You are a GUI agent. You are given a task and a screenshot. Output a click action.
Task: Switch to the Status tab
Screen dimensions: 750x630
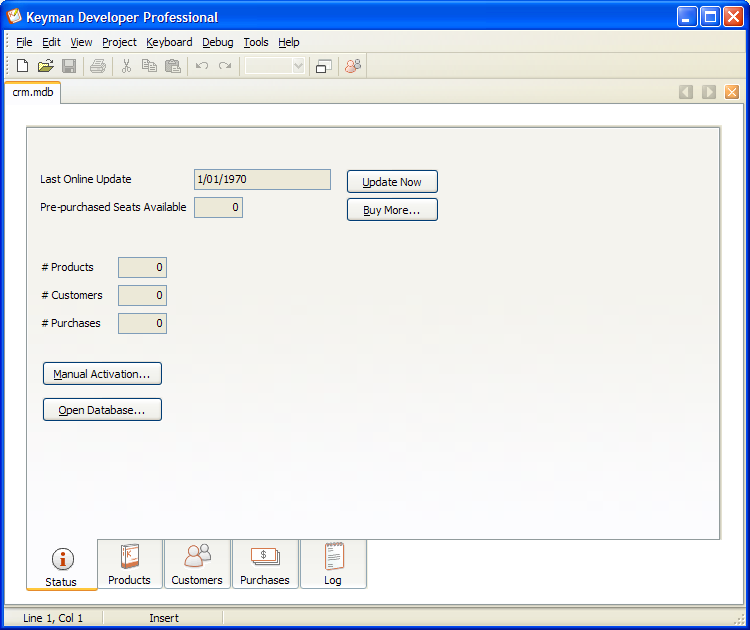[x=62, y=566]
